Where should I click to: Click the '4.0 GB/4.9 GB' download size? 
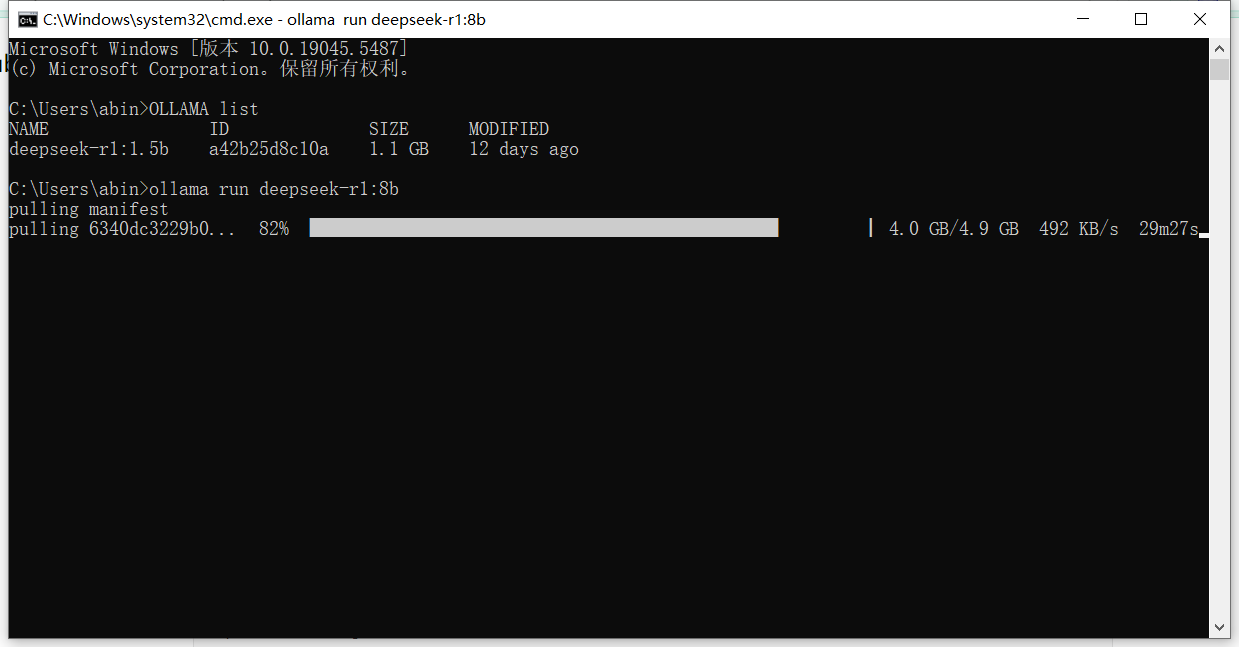(954, 229)
